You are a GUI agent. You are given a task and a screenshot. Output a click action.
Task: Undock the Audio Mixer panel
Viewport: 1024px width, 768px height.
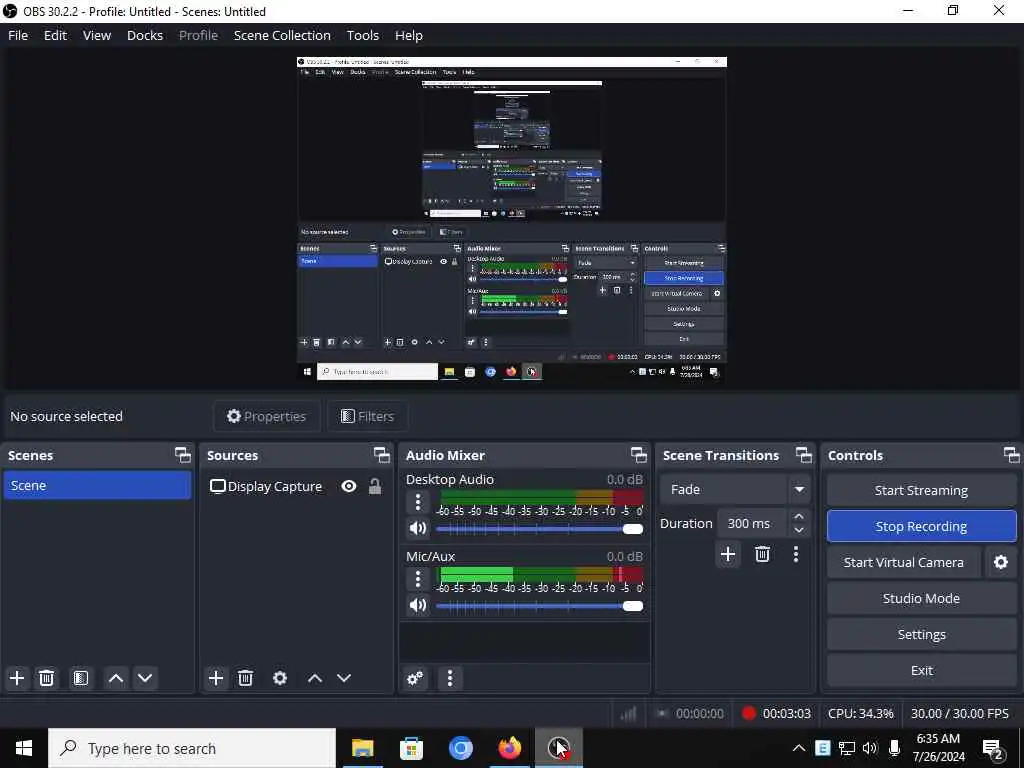coord(639,455)
